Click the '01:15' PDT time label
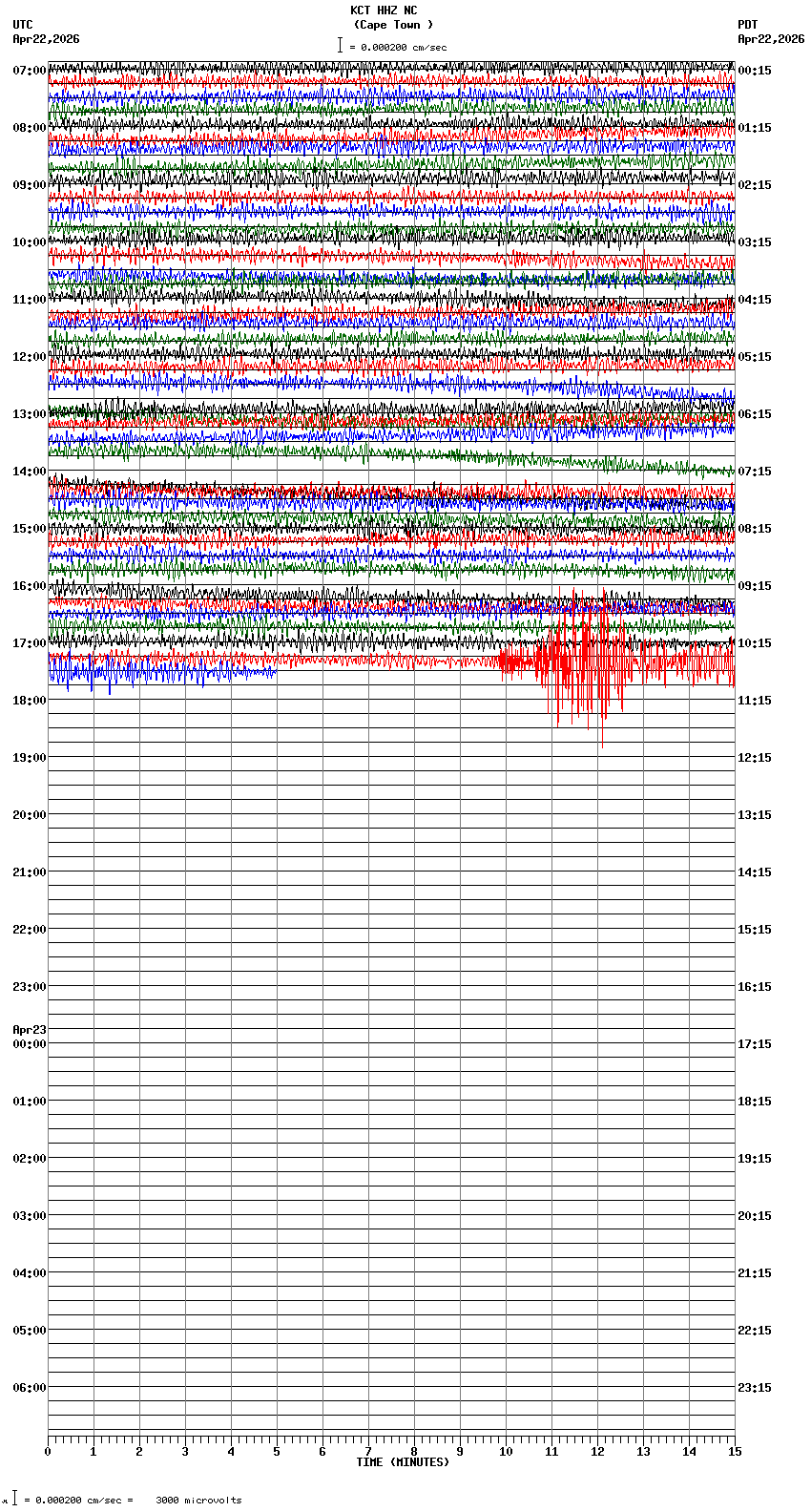This screenshot has width=811, height=1512. [x=755, y=128]
